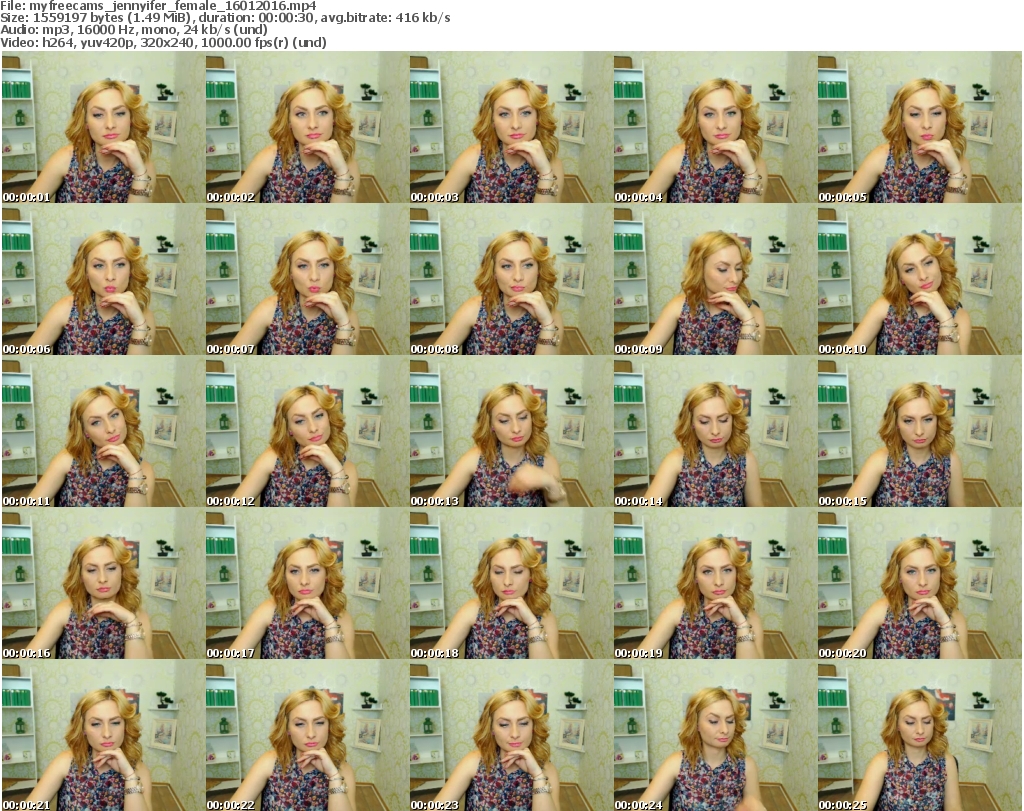
Task: Open the thumbnail marked 00:00:23
Action: pos(511,736)
